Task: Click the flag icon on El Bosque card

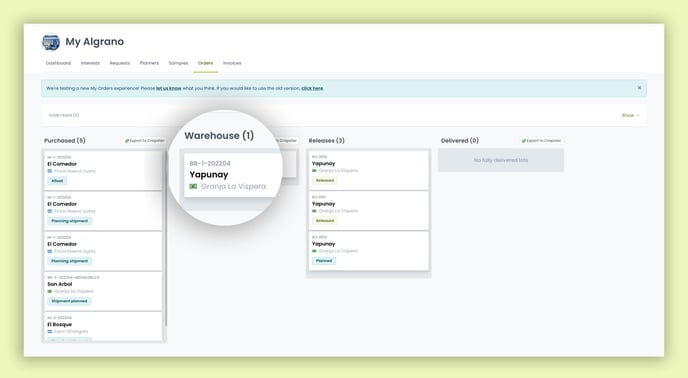Action: coord(50,331)
